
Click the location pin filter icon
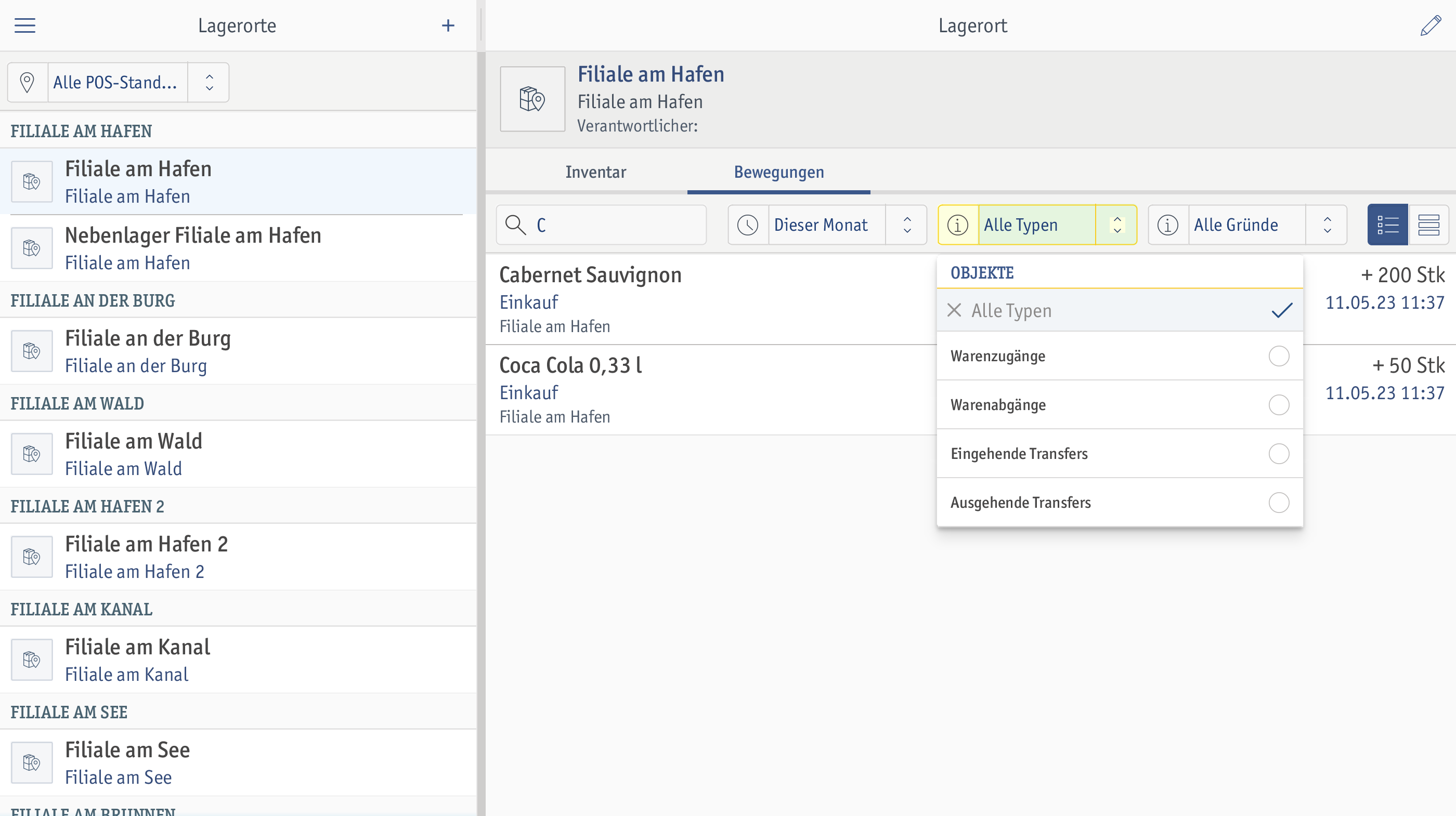(27, 83)
